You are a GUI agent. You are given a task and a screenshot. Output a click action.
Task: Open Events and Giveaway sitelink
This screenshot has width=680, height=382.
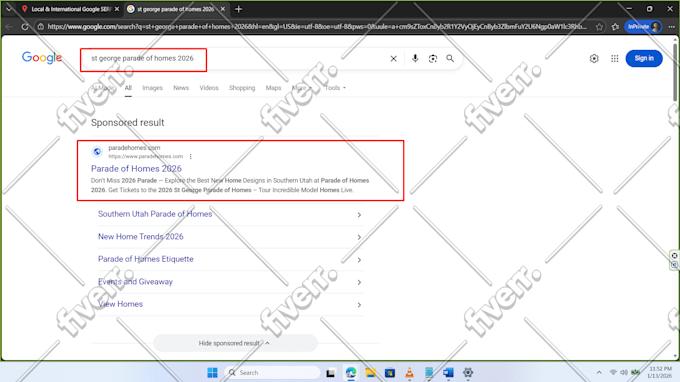pos(135,282)
